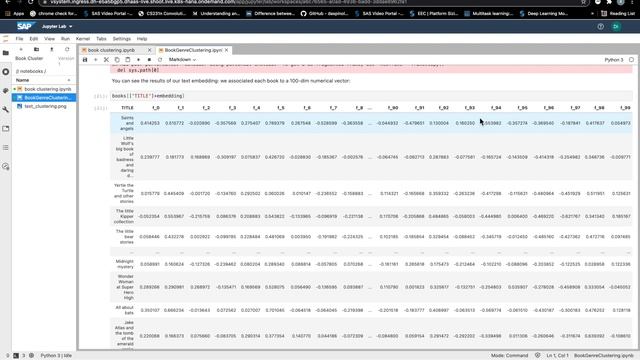
Task: Run the selected cell
Action: (x=138, y=60)
